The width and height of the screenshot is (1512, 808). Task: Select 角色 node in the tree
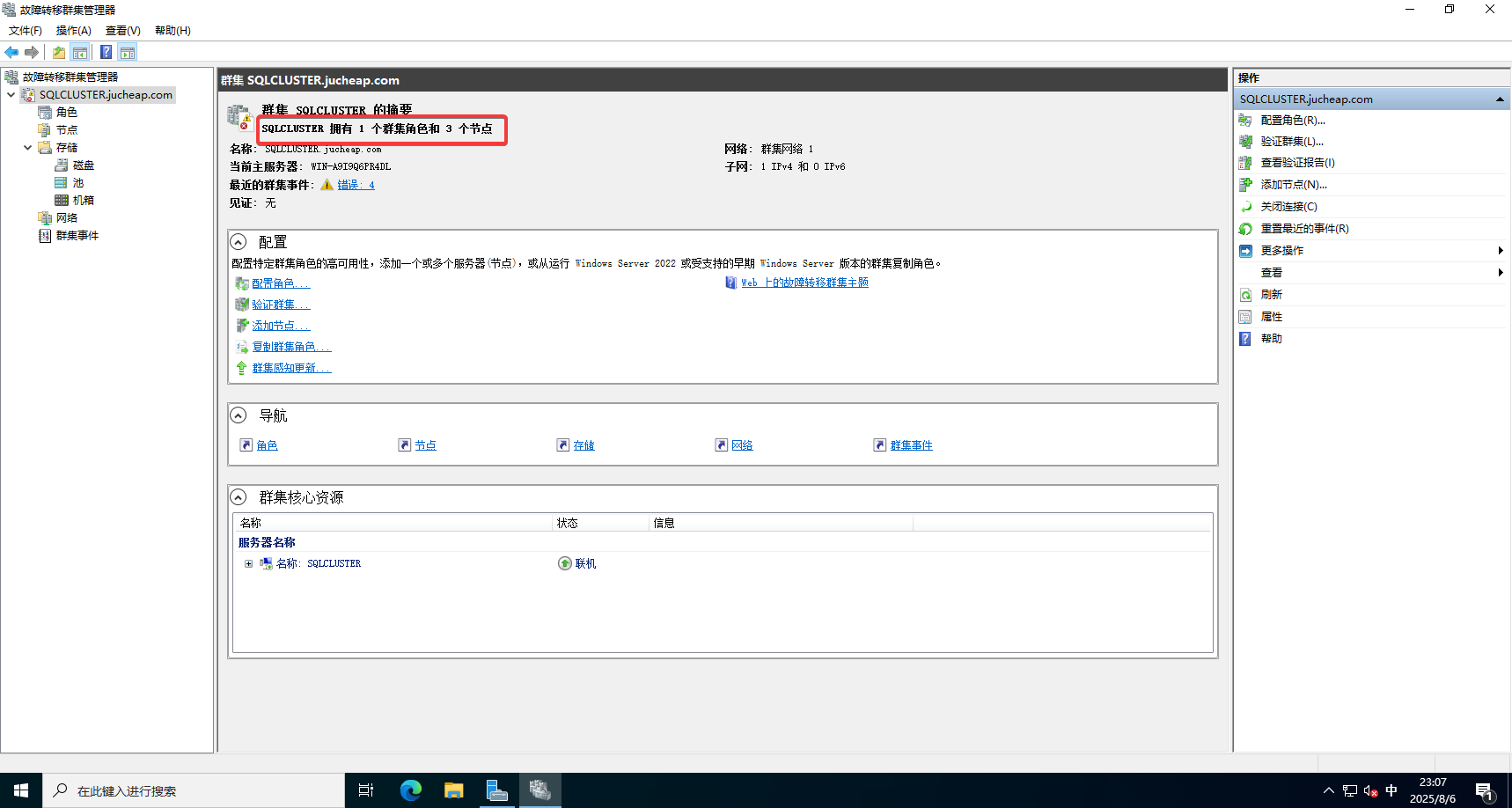(66, 112)
